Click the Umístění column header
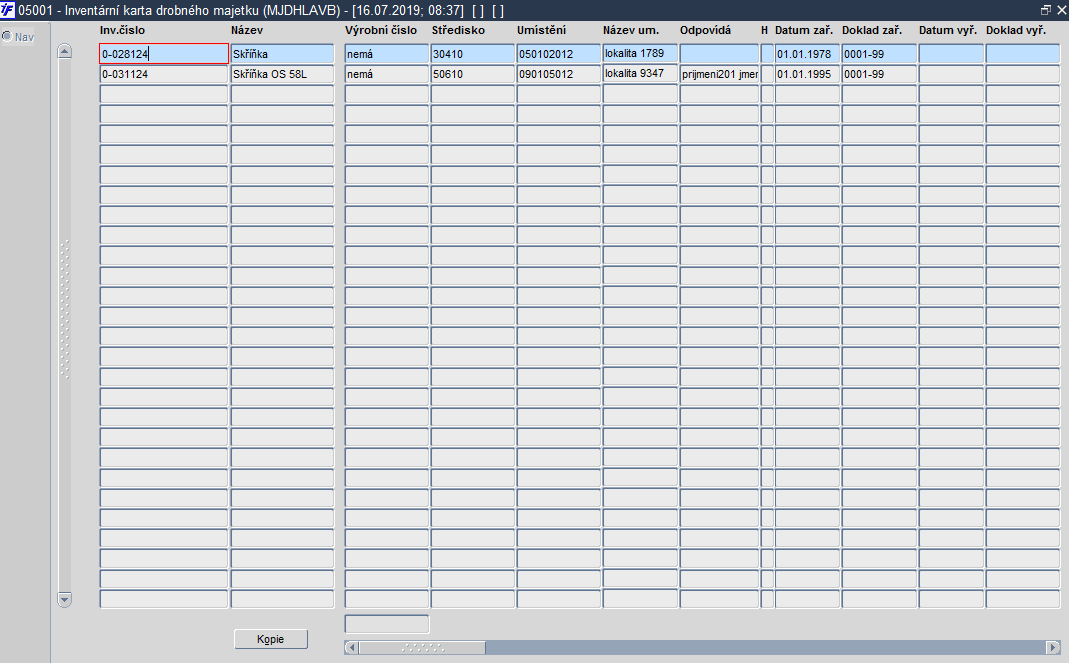 541,30
